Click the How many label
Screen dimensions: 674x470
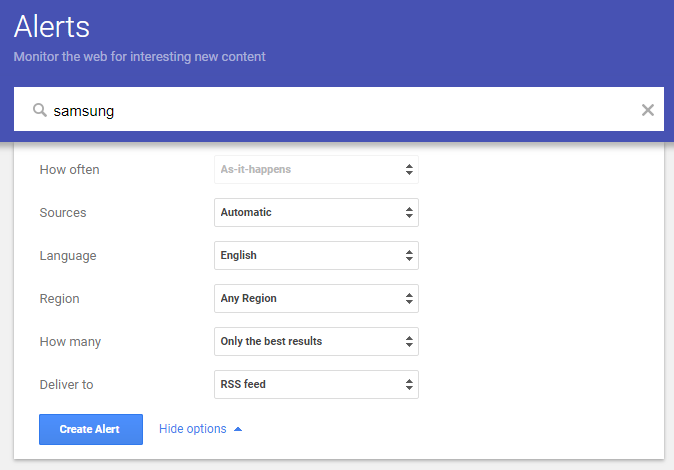[70, 342]
